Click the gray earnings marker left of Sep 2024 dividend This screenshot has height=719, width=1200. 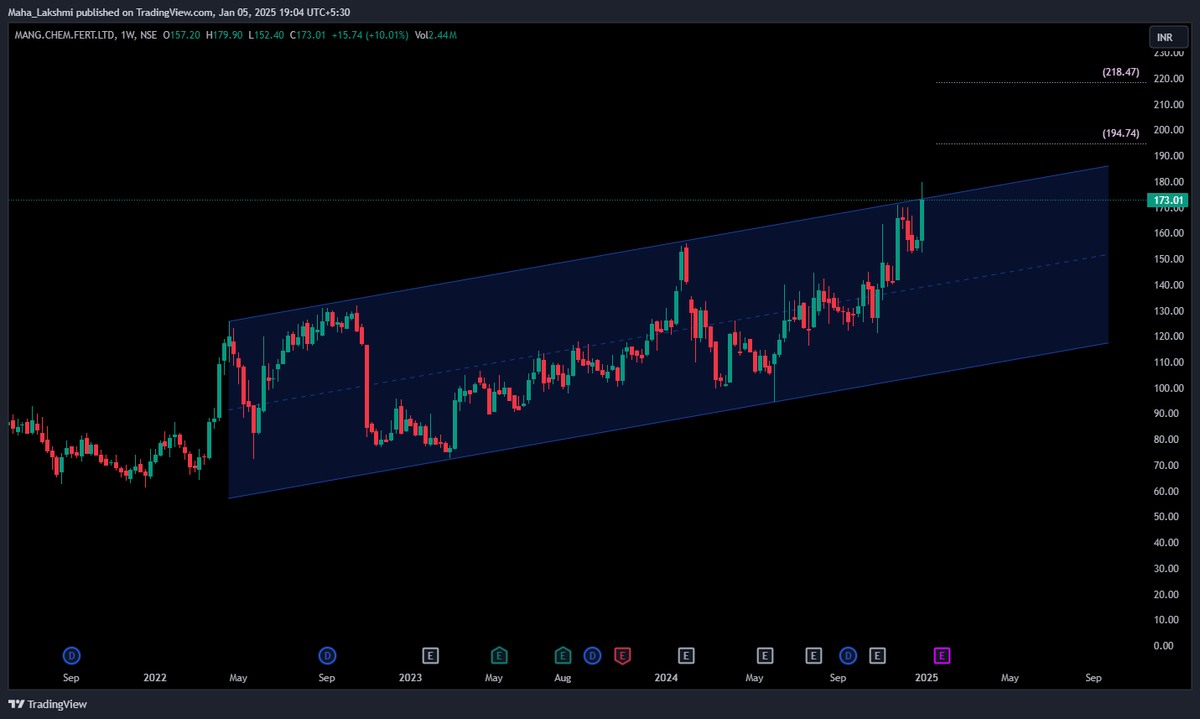pyautogui.click(x=814, y=656)
